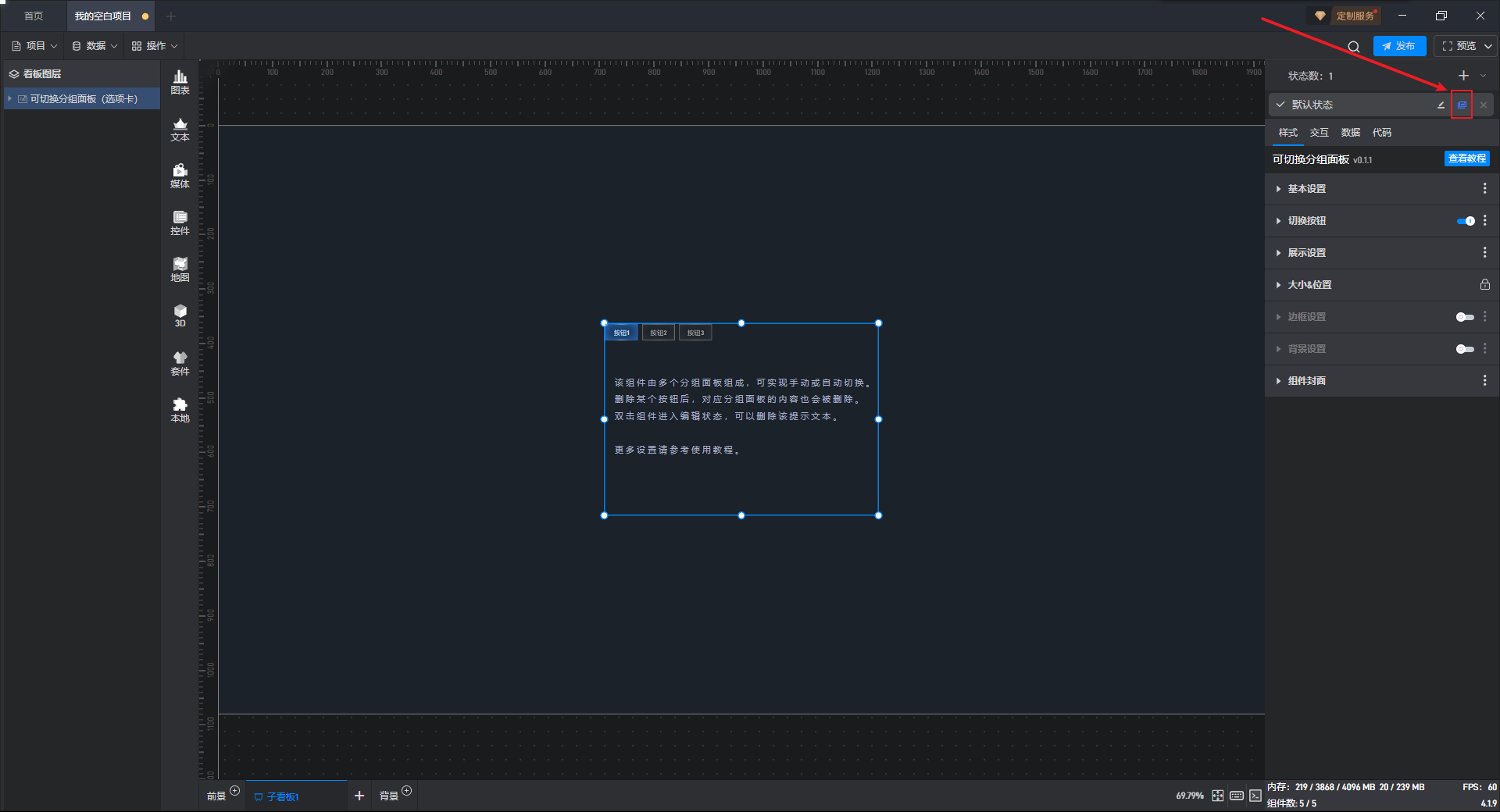Viewport: 1500px width, 812px height.
Task: Click the 发布 publish button
Action: pos(1399,46)
